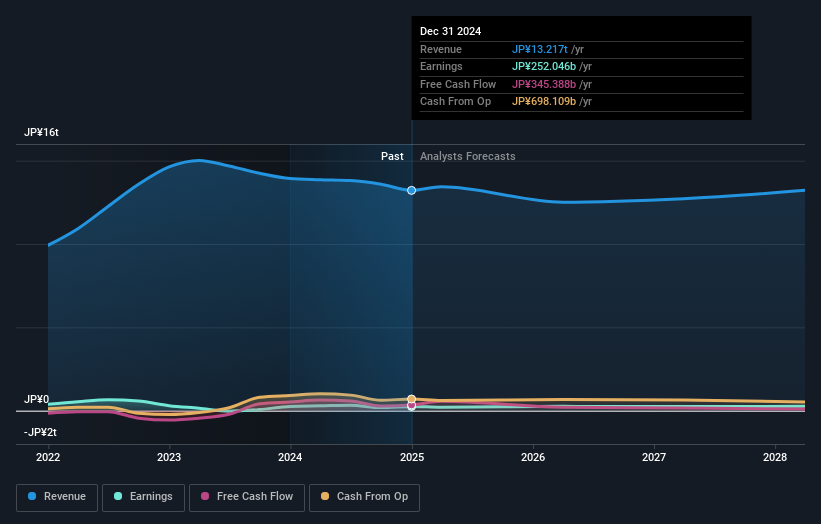
Task: Click the JP¥345.388b free cash flow value
Action: [544, 84]
